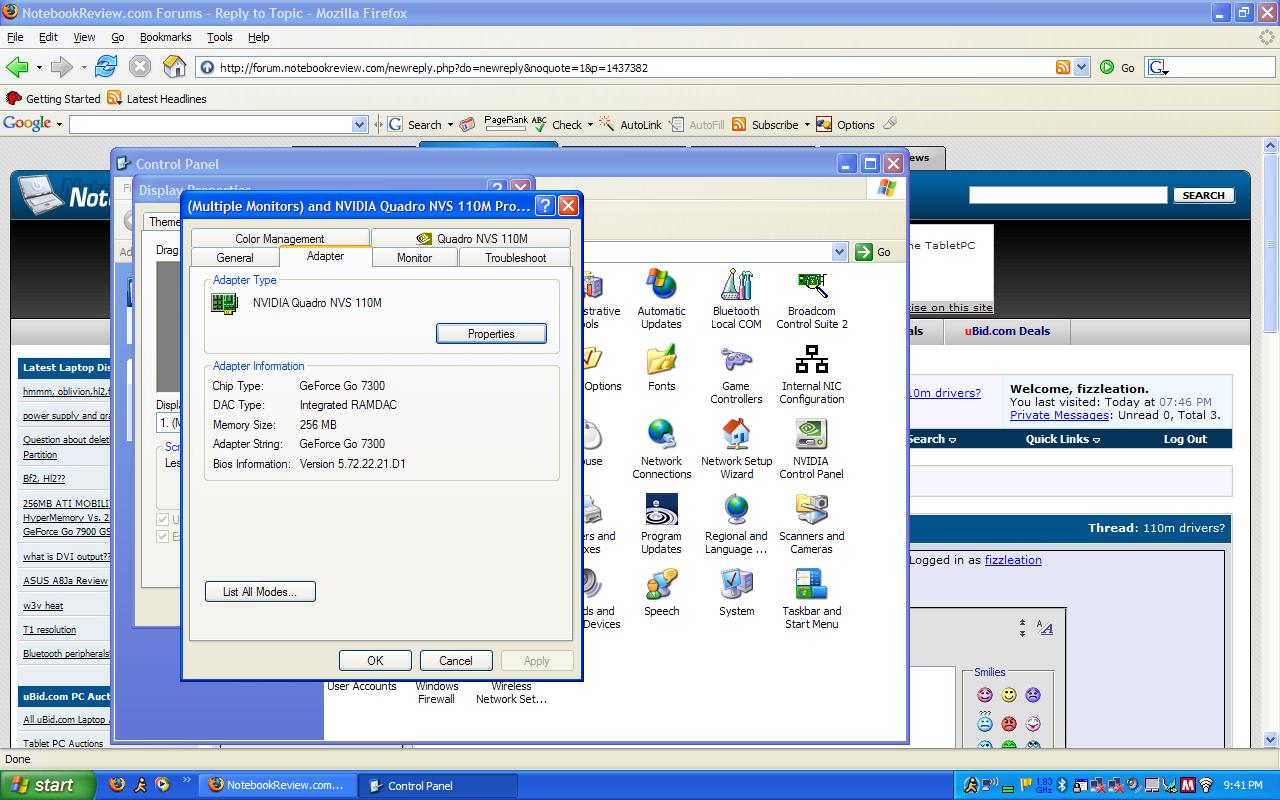
Task: Launch Network Setup Wizard icon
Action: point(736,449)
